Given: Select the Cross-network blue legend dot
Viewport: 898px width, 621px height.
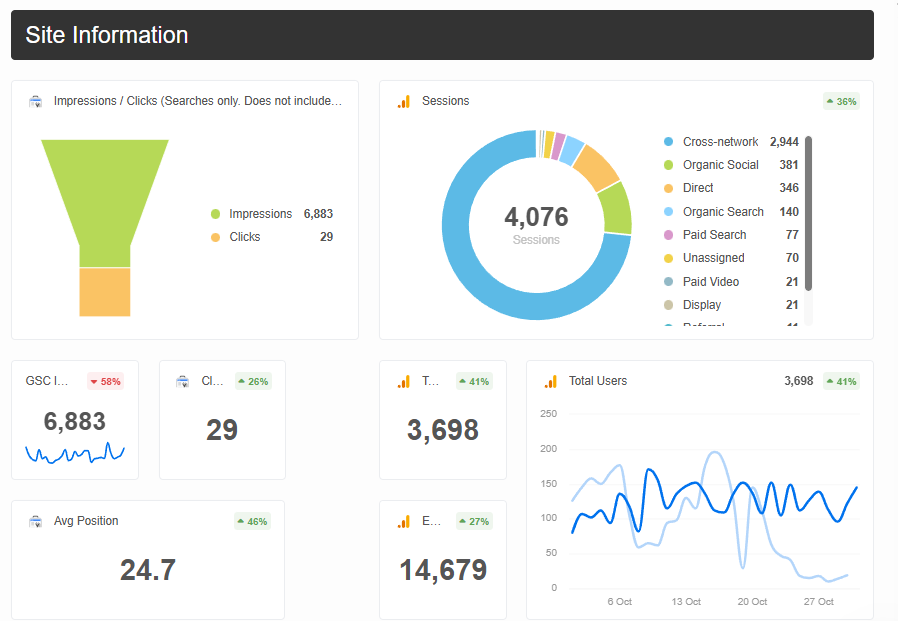Looking at the screenshot, I should 668,142.
